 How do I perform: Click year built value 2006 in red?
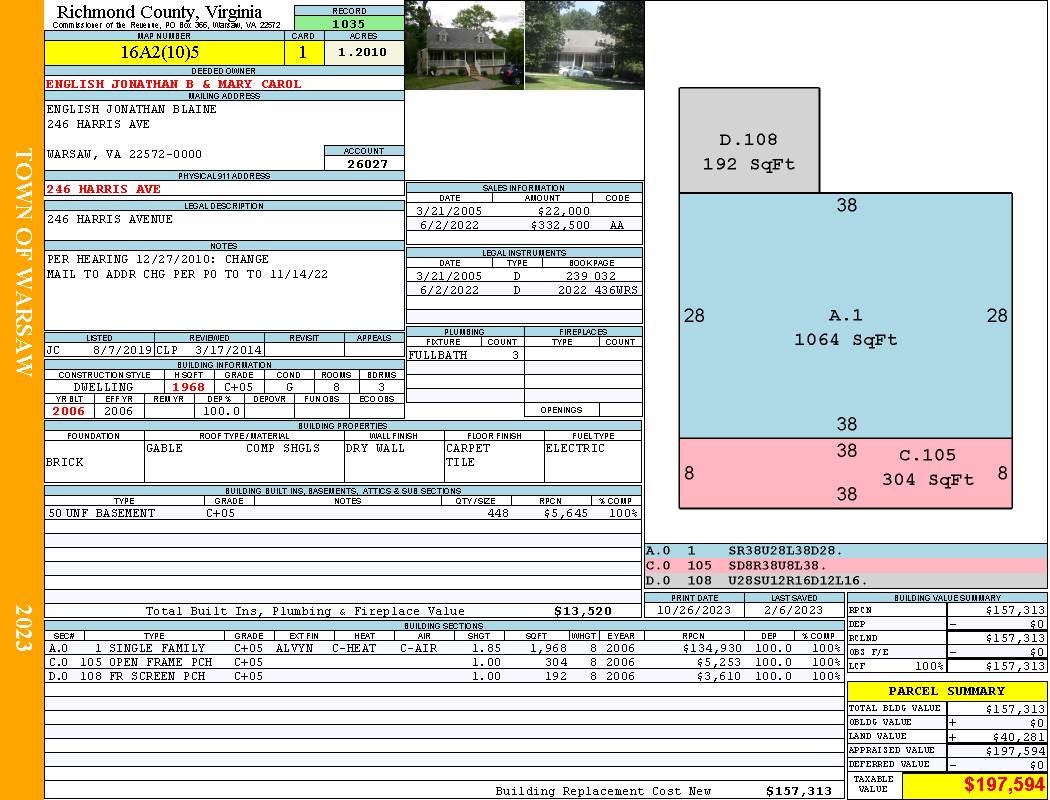(x=68, y=411)
